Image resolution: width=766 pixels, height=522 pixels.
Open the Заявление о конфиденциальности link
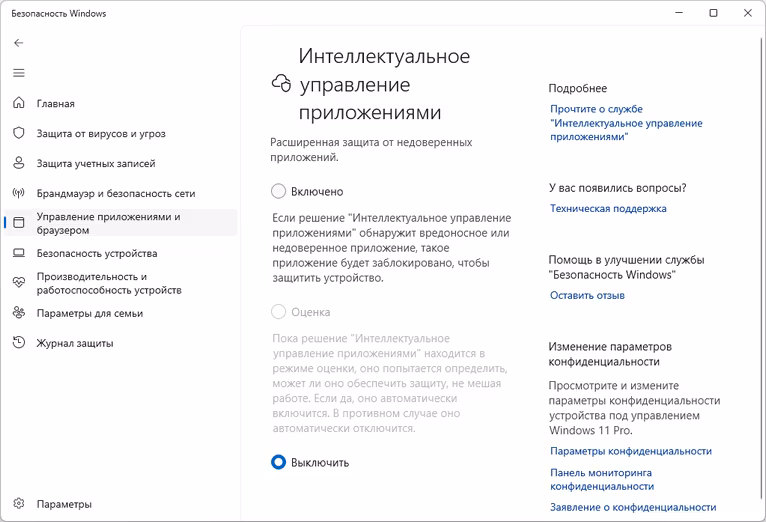[x=633, y=507]
